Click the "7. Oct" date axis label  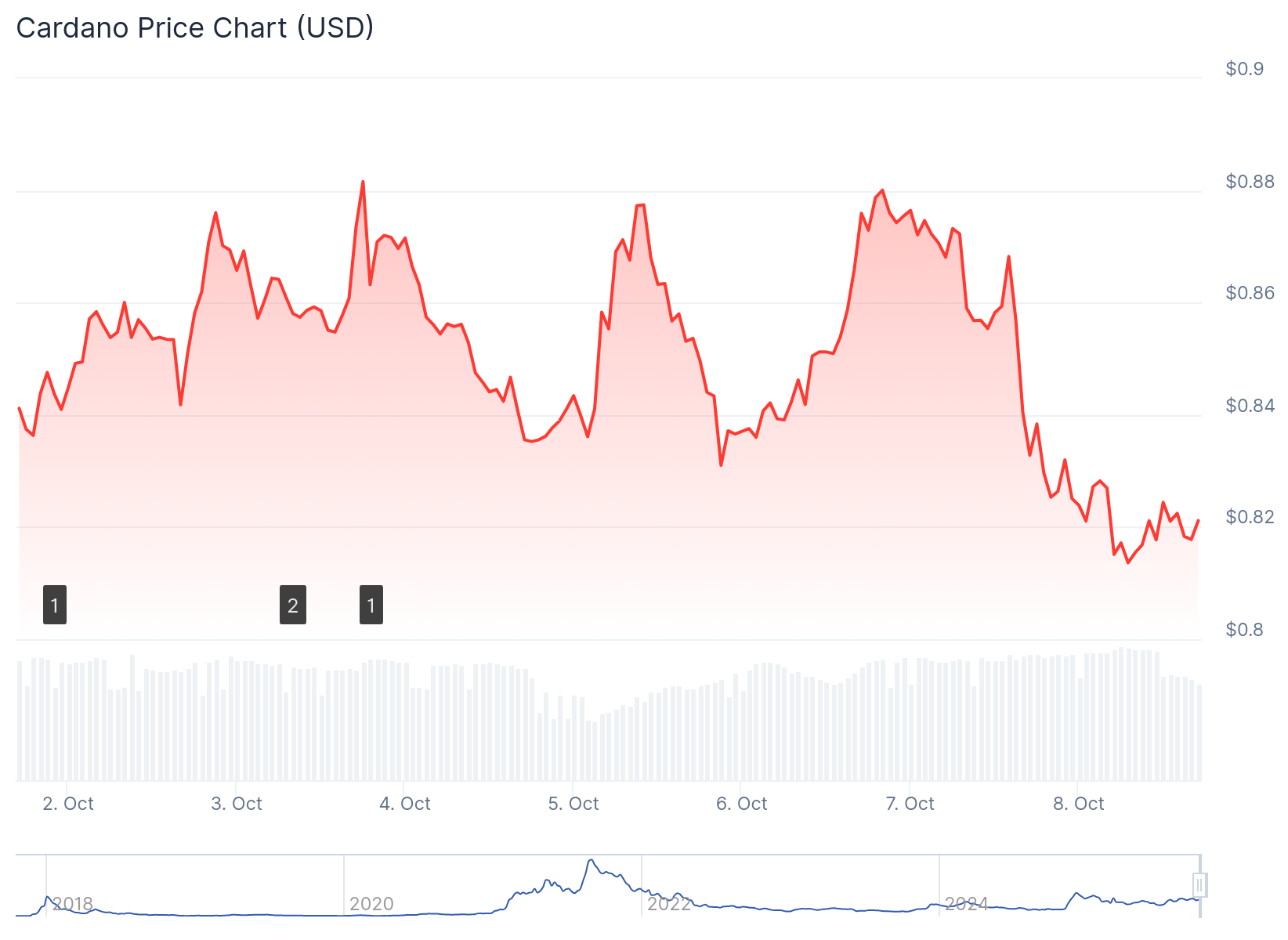(x=910, y=804)
